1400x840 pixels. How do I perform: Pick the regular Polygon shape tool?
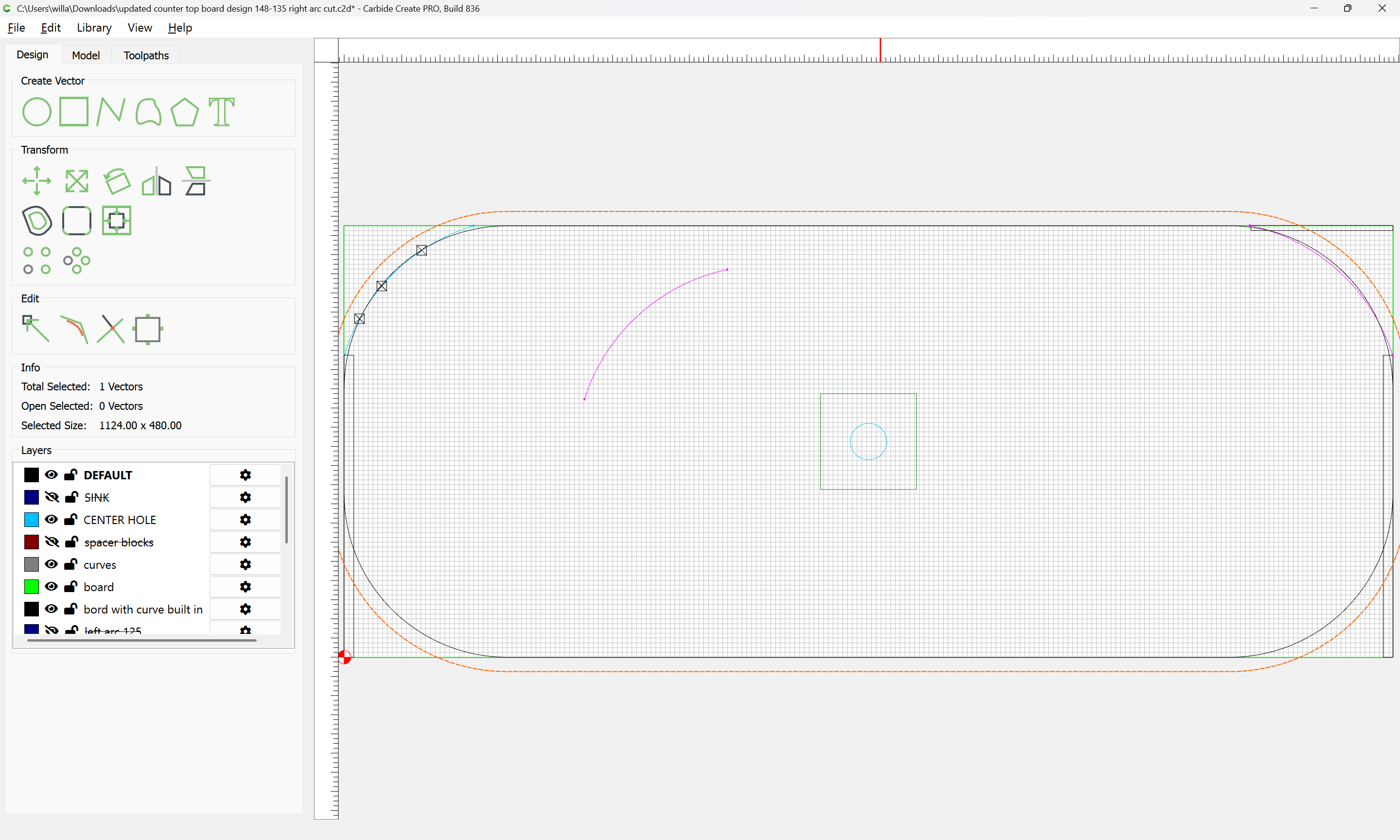click(x=184, y=111)
